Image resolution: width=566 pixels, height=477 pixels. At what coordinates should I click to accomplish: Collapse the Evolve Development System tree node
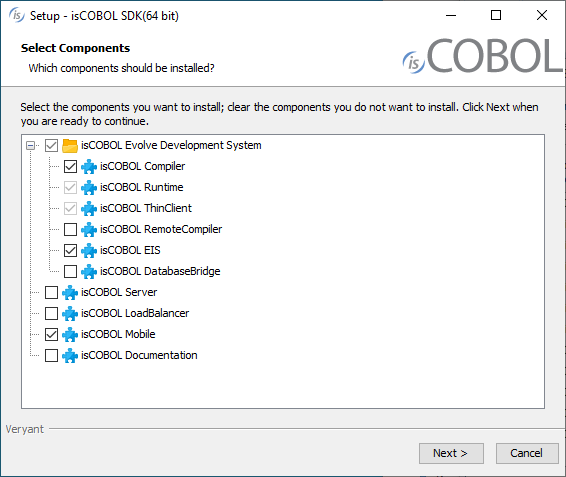(31, 146)
